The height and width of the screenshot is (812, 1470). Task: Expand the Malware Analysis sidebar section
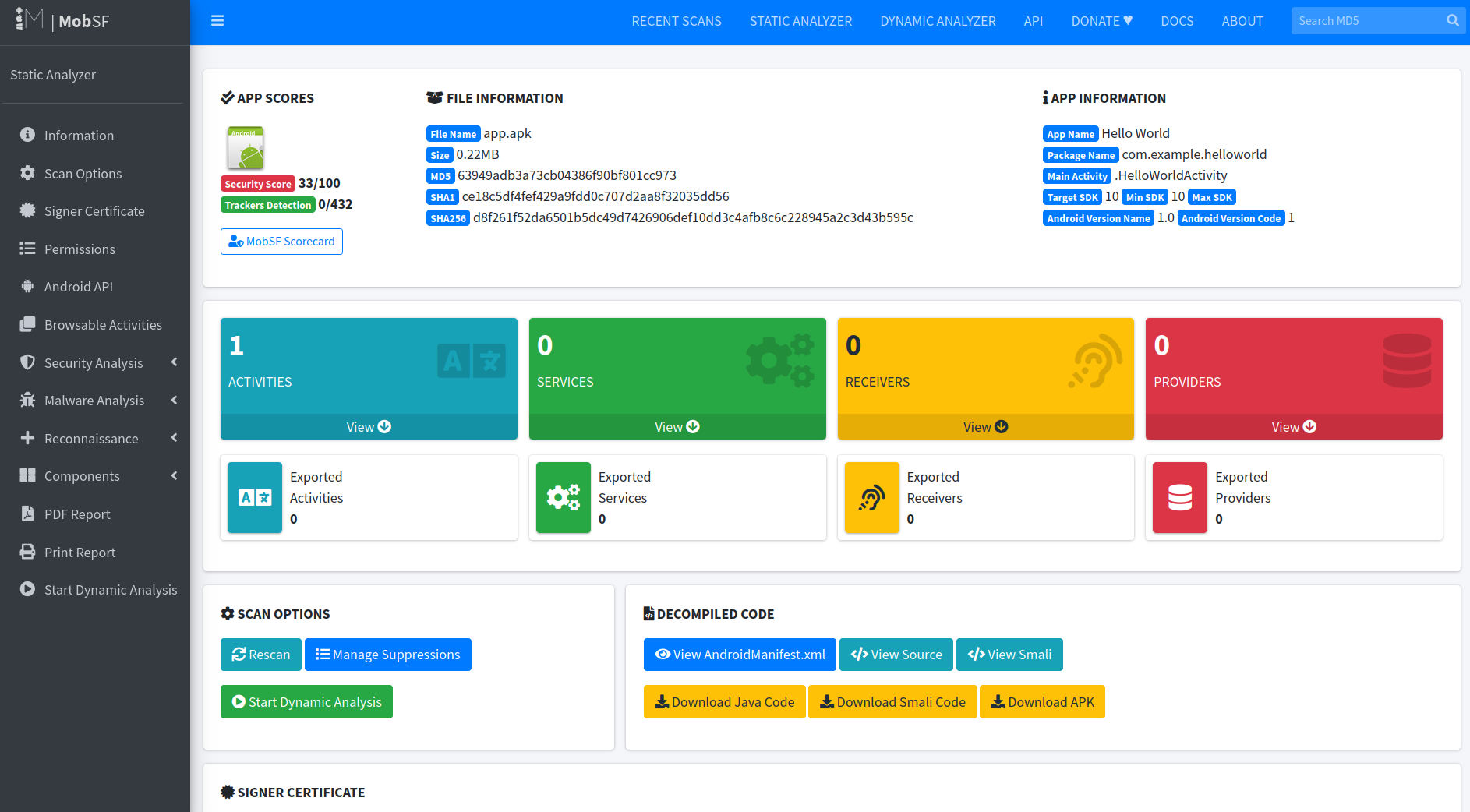pos(94,401)
